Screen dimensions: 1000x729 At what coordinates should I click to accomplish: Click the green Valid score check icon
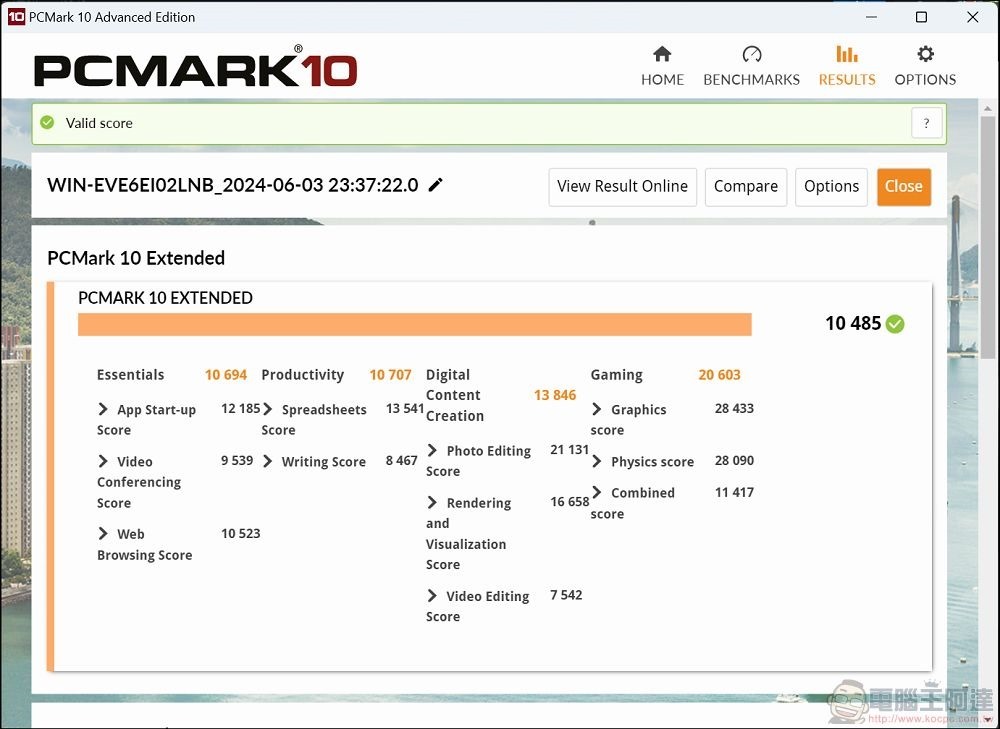click(x=47, y=122)
